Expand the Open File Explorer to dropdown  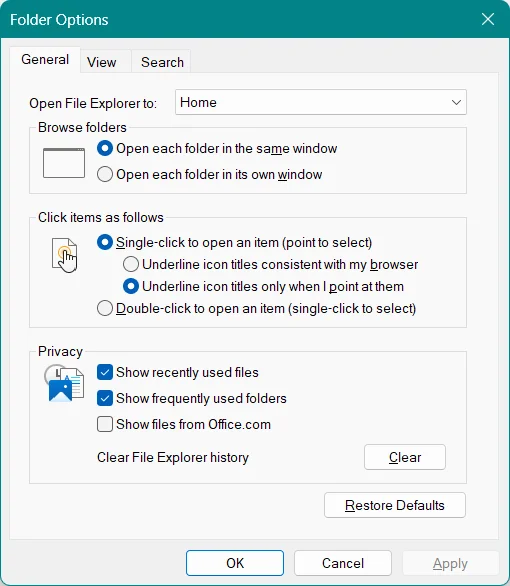click(321, 102)
